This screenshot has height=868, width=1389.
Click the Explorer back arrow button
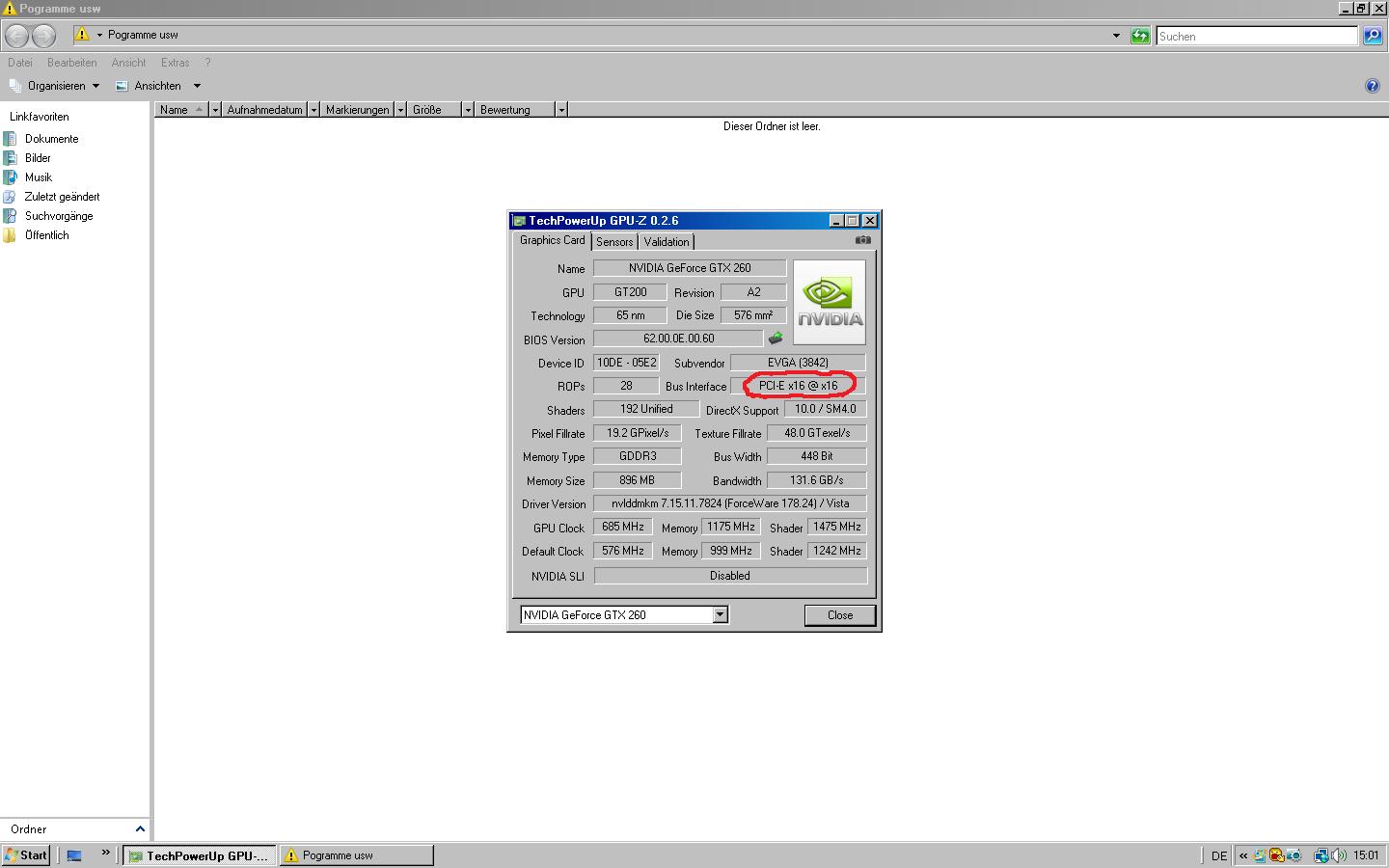point(17,36)
